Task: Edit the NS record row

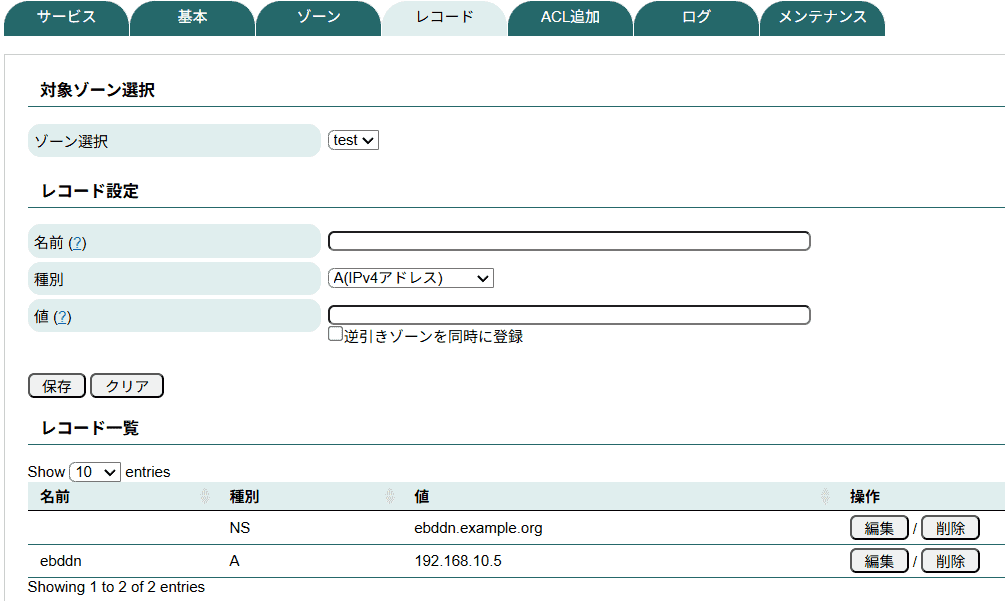Action: [x=878, y=528]
